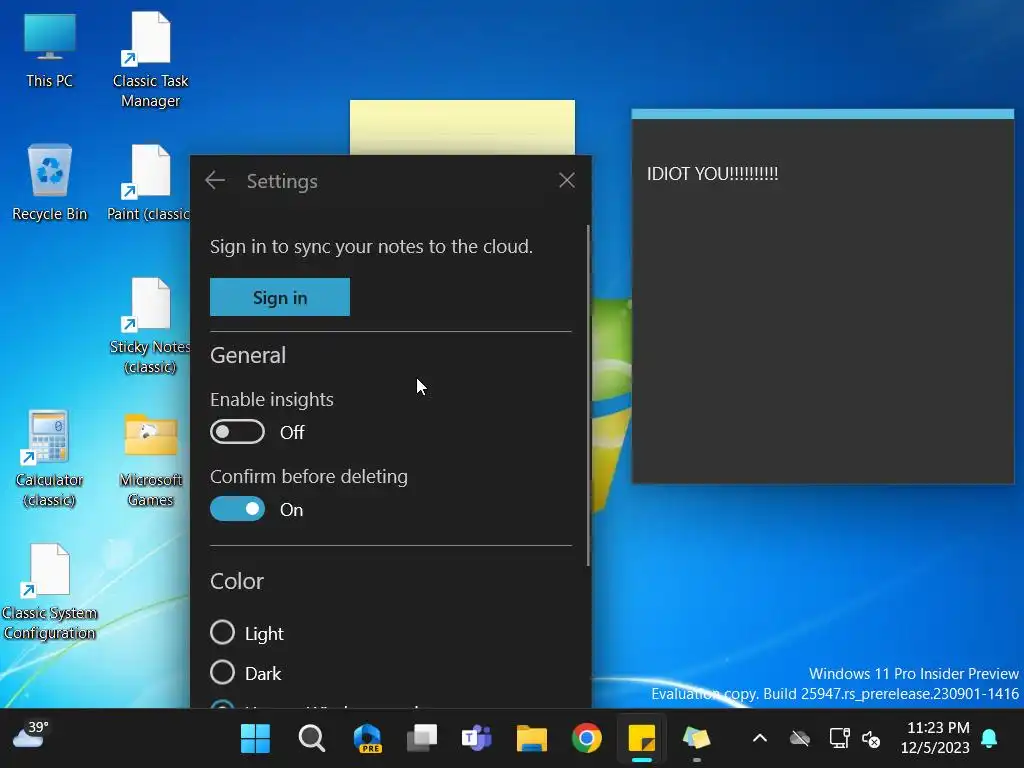Toggle the Enable insights switch

point(237,432)
